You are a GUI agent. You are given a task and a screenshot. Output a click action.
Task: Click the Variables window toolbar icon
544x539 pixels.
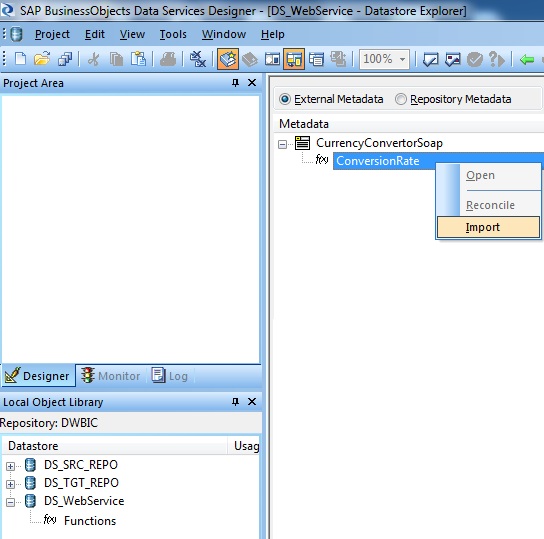coord(272,59)
